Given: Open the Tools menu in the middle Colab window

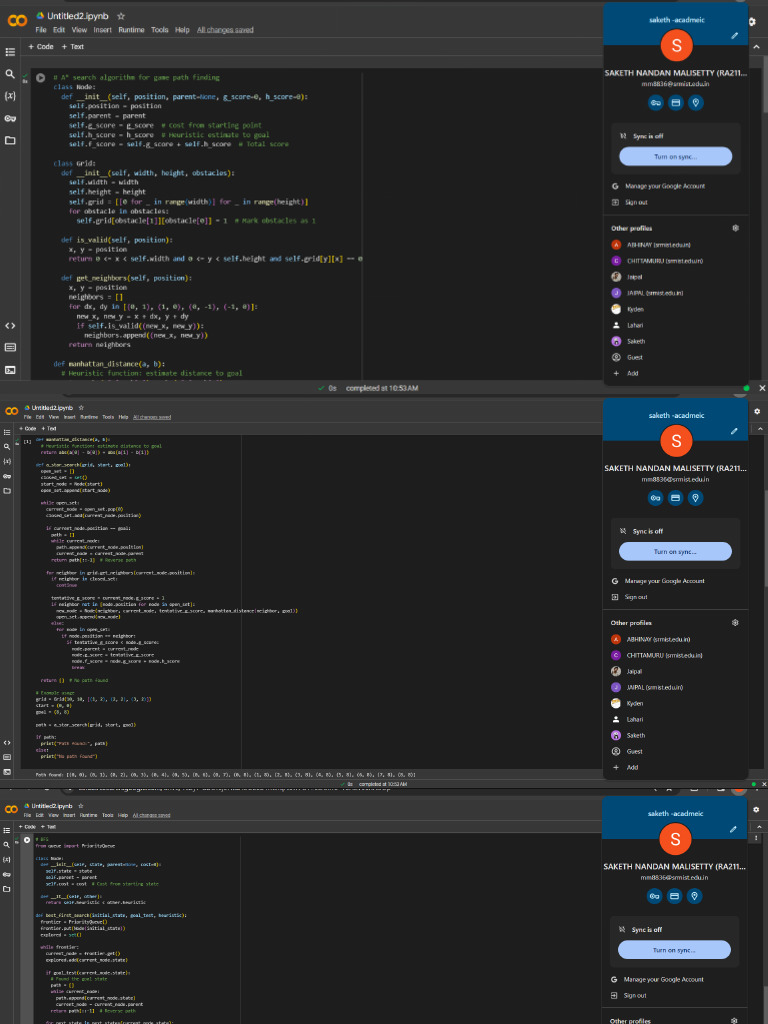Looking at the screenshot, I should 107,416.
